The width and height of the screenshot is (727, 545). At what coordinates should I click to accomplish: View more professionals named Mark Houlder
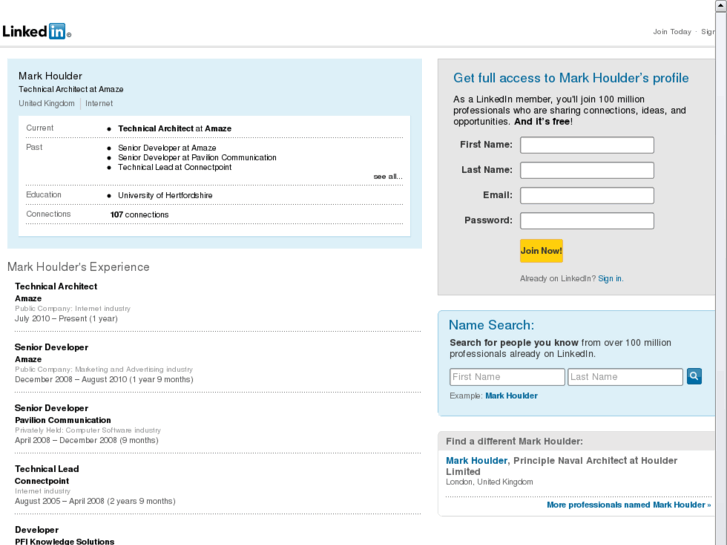pos(628,505)
